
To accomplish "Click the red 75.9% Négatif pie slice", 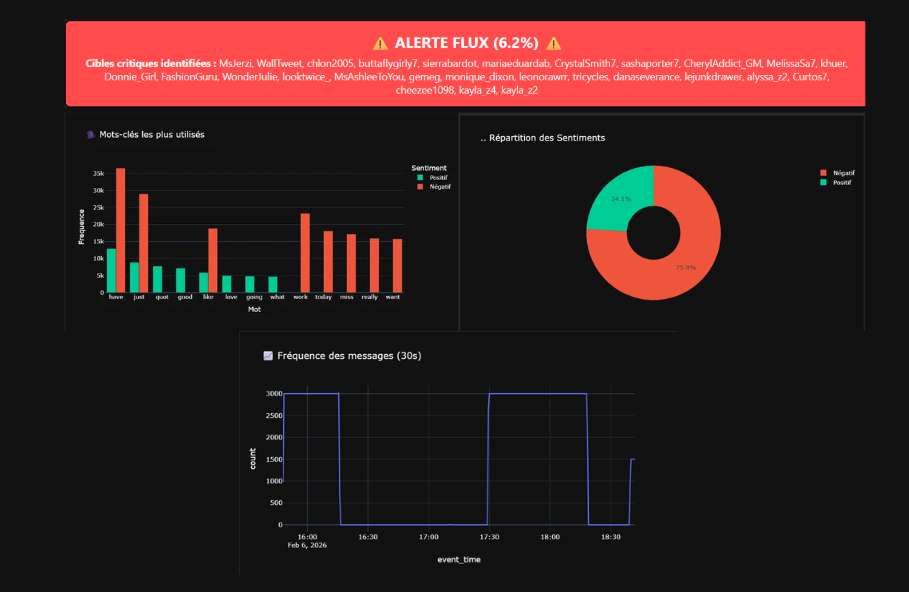I will click(680, 260).
